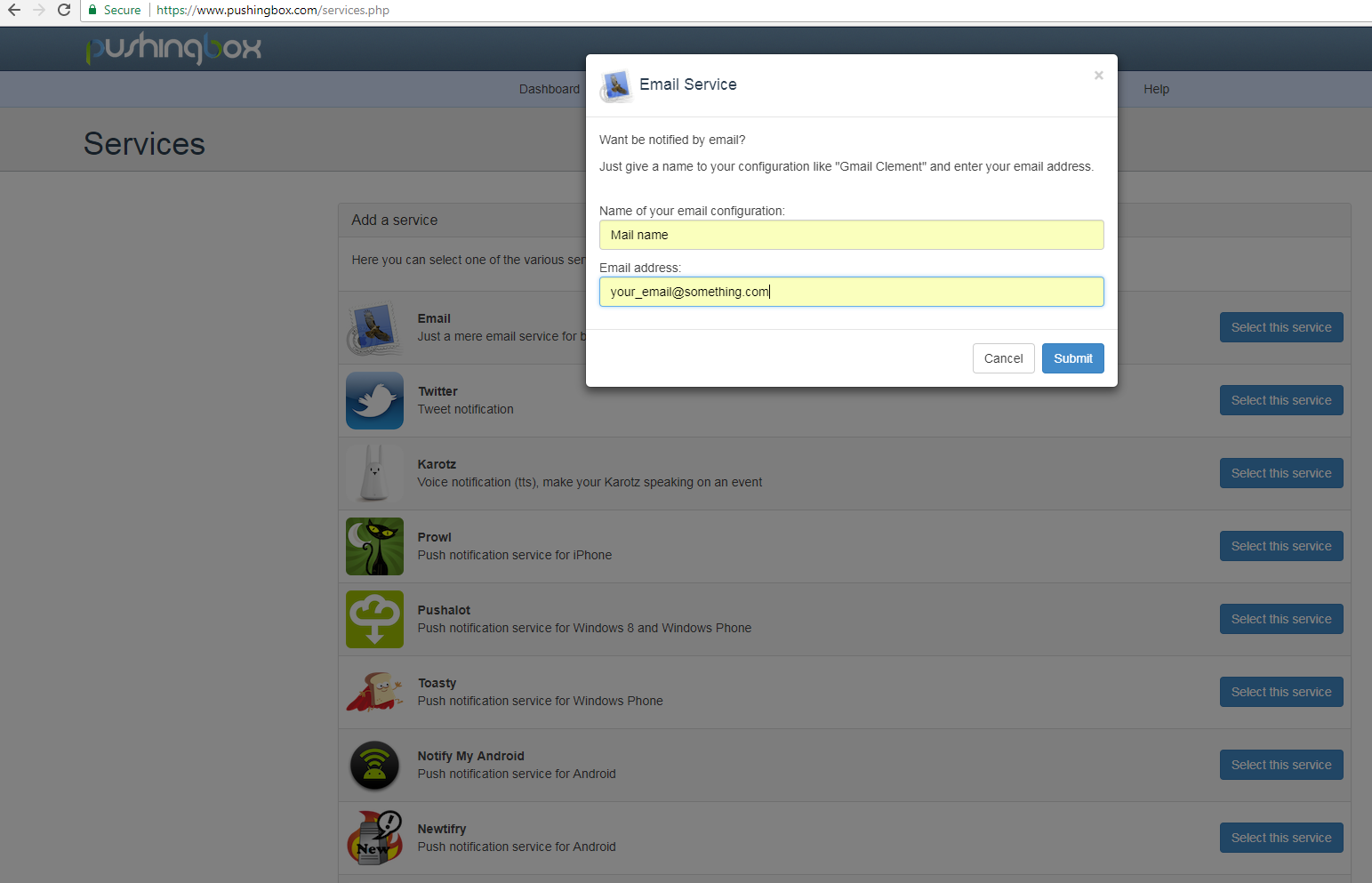The image size is (1372, 883).
Task: Select this service for Prowl
Action: pyautogui.click(x=1281, y=546)
